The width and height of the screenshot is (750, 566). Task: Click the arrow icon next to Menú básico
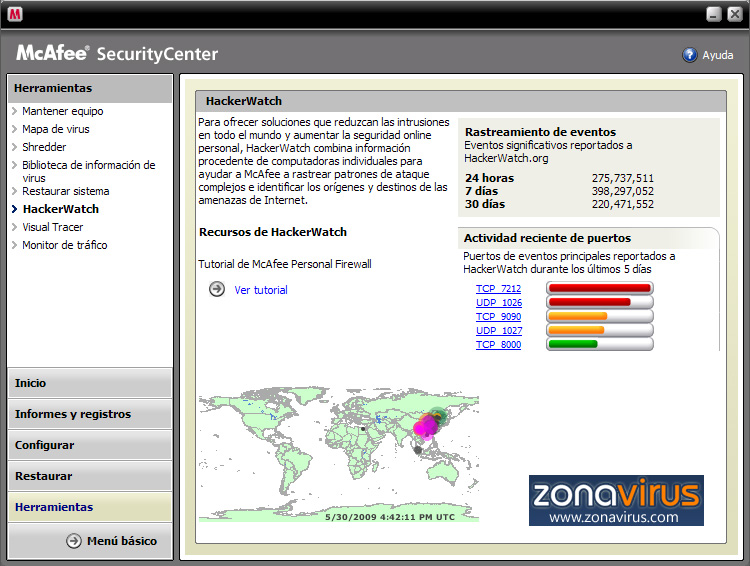[x=74, y=541]
